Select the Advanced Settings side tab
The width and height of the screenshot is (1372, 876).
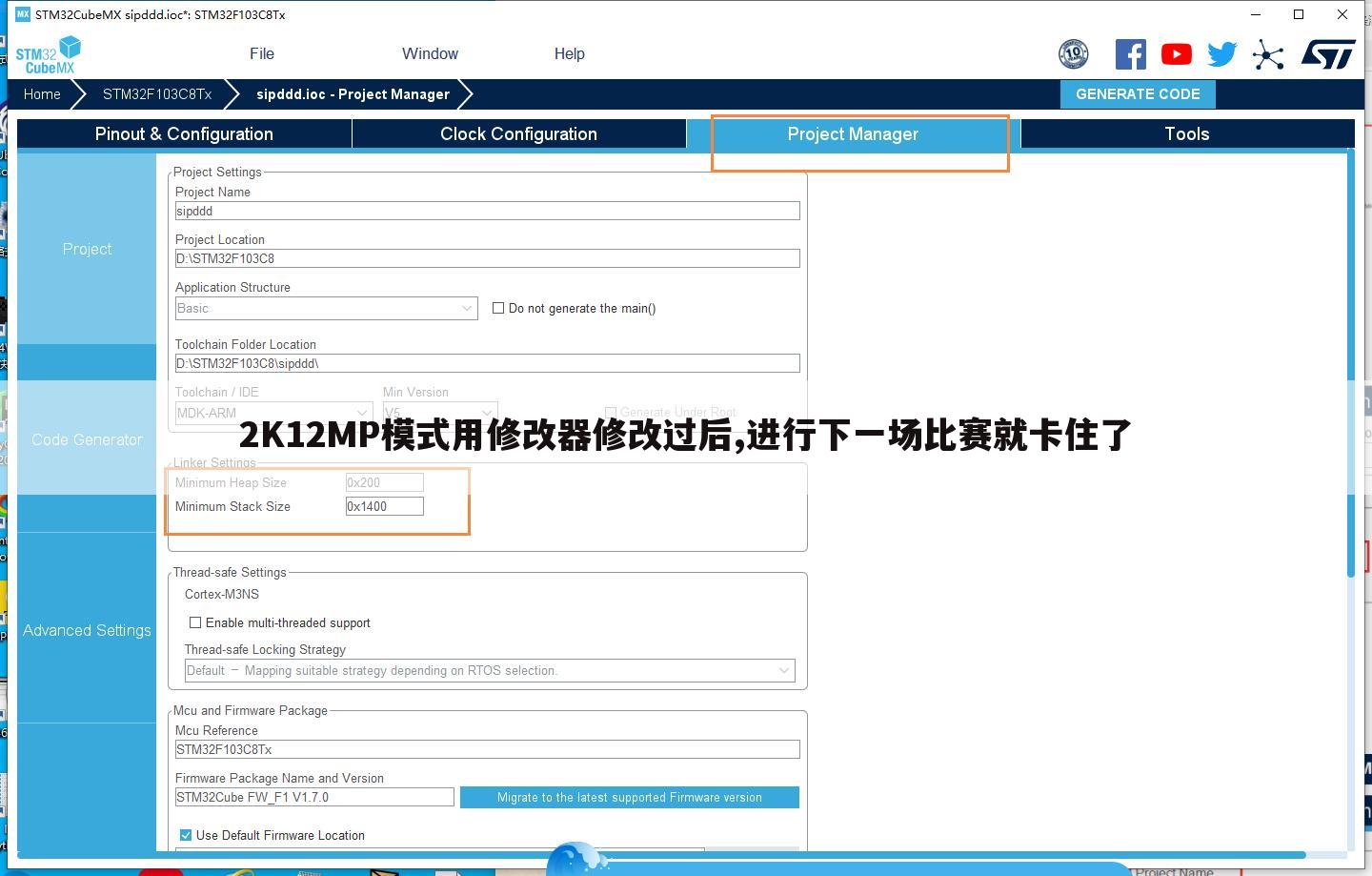[x=87, y=630]
